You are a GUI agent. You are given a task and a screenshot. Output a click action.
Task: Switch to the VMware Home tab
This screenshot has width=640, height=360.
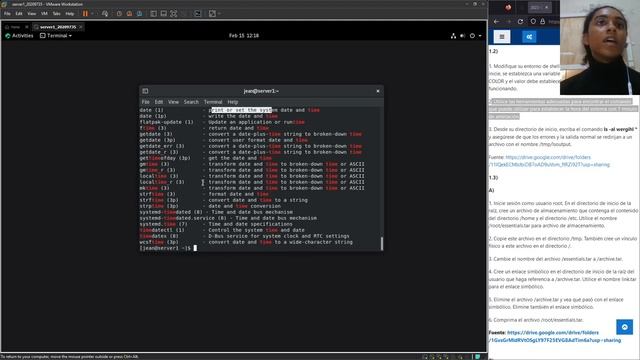coord(15,27)
